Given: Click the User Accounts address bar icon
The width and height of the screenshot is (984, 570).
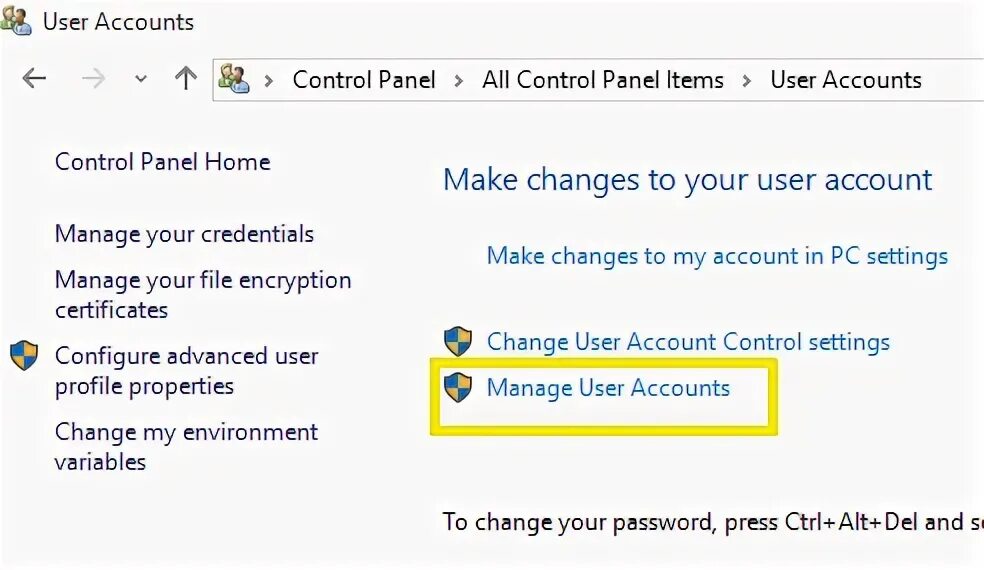Looking at the screenshot, I should (x=234, y=79).
